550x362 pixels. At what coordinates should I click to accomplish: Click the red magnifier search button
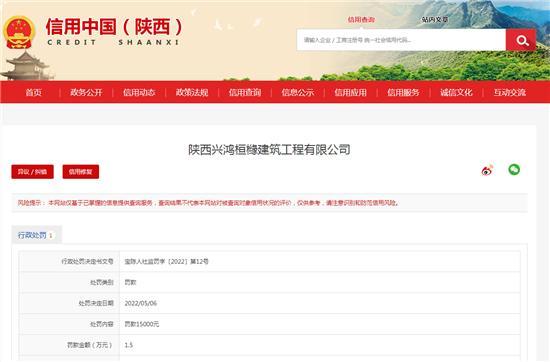pos(521,40)
